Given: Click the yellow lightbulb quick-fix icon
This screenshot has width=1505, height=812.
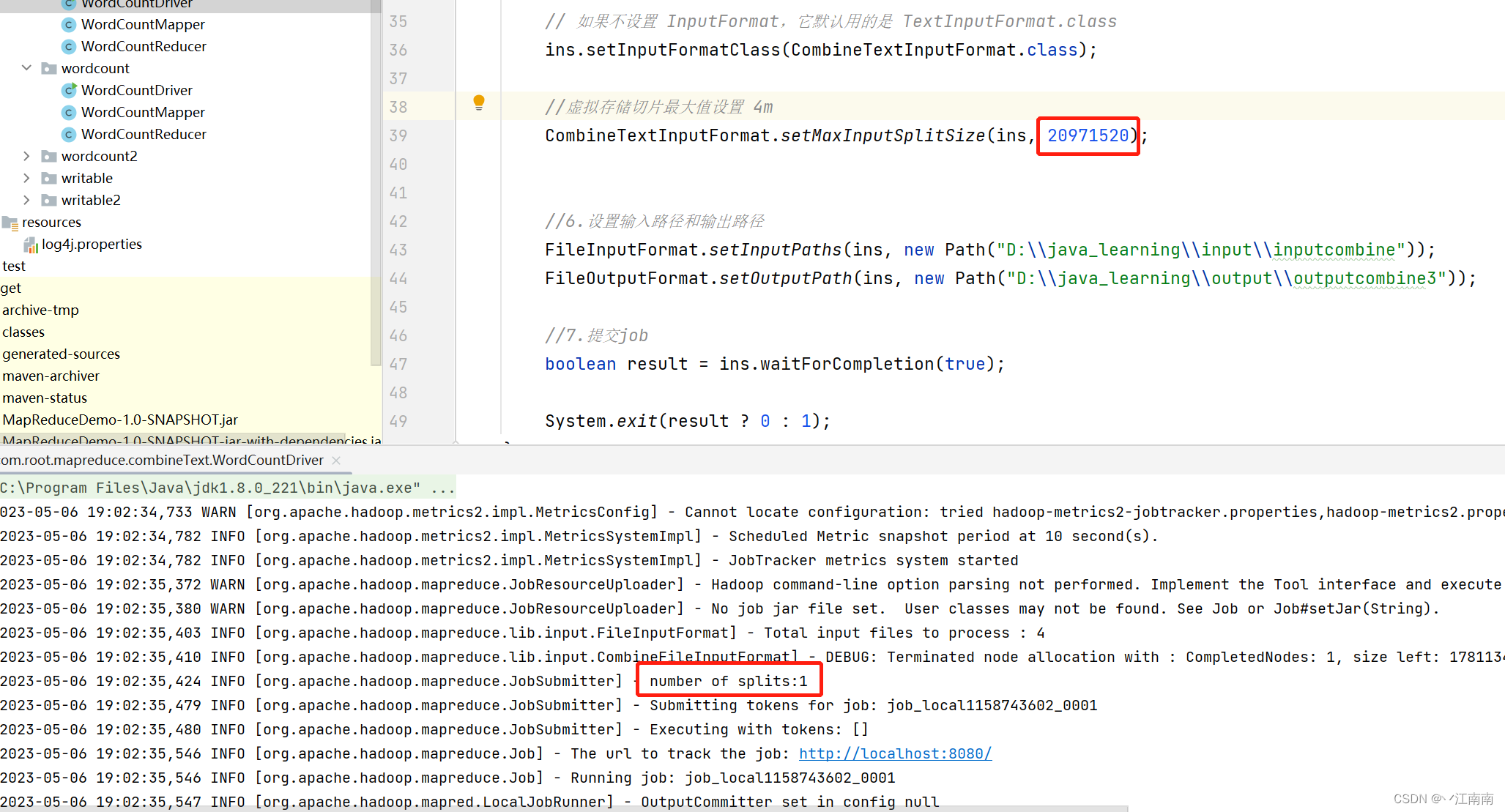Looking at the screenshot, I should 479,103.
